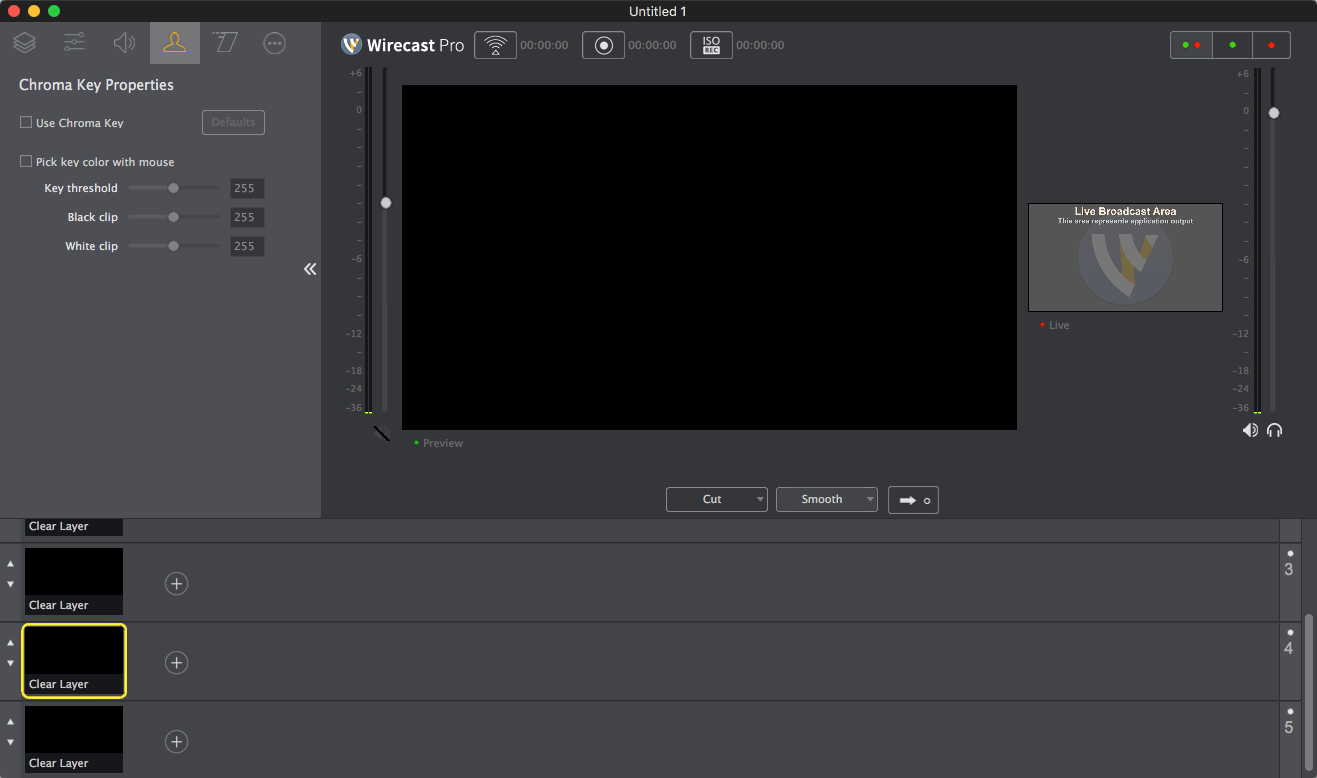Adjust the live output volume slider
The width and height of the screenshot is (1317, 778).
[1274, 113]
